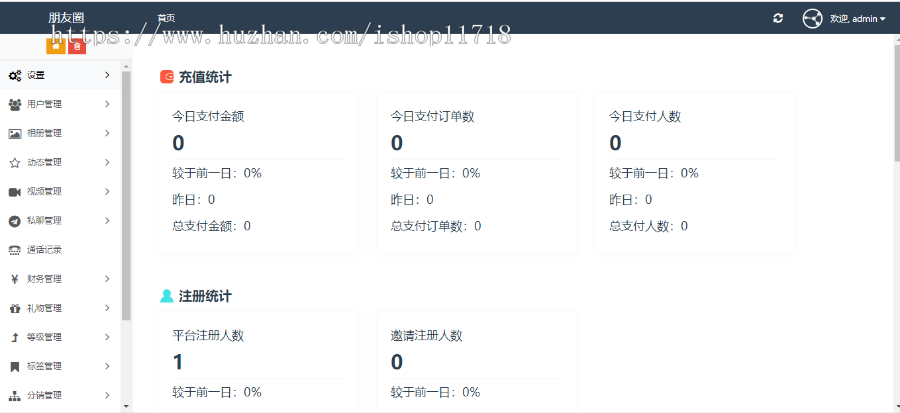Click the cyan user icon by 注册统计
900x413 pixels.
pos(166,296)
